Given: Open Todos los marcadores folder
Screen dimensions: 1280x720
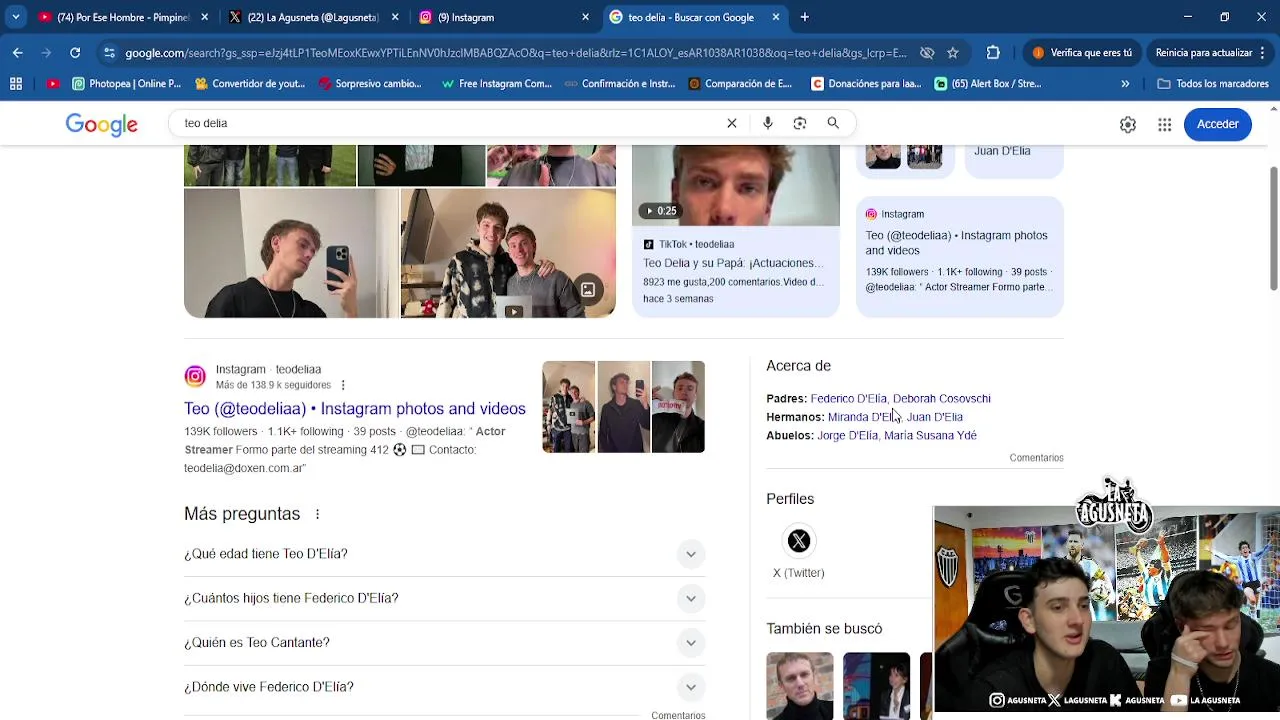Looking at the screenshot, I should pos(1213,84).
